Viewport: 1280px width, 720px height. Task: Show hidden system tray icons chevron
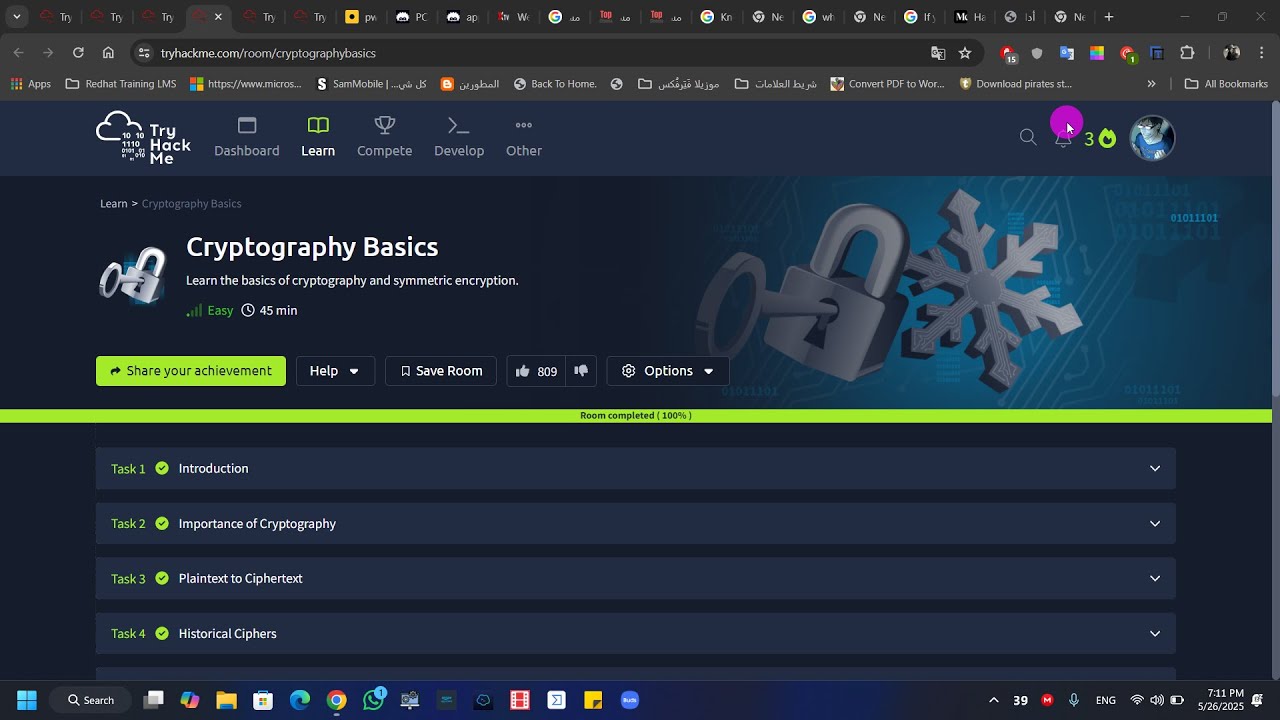point(993,700)
